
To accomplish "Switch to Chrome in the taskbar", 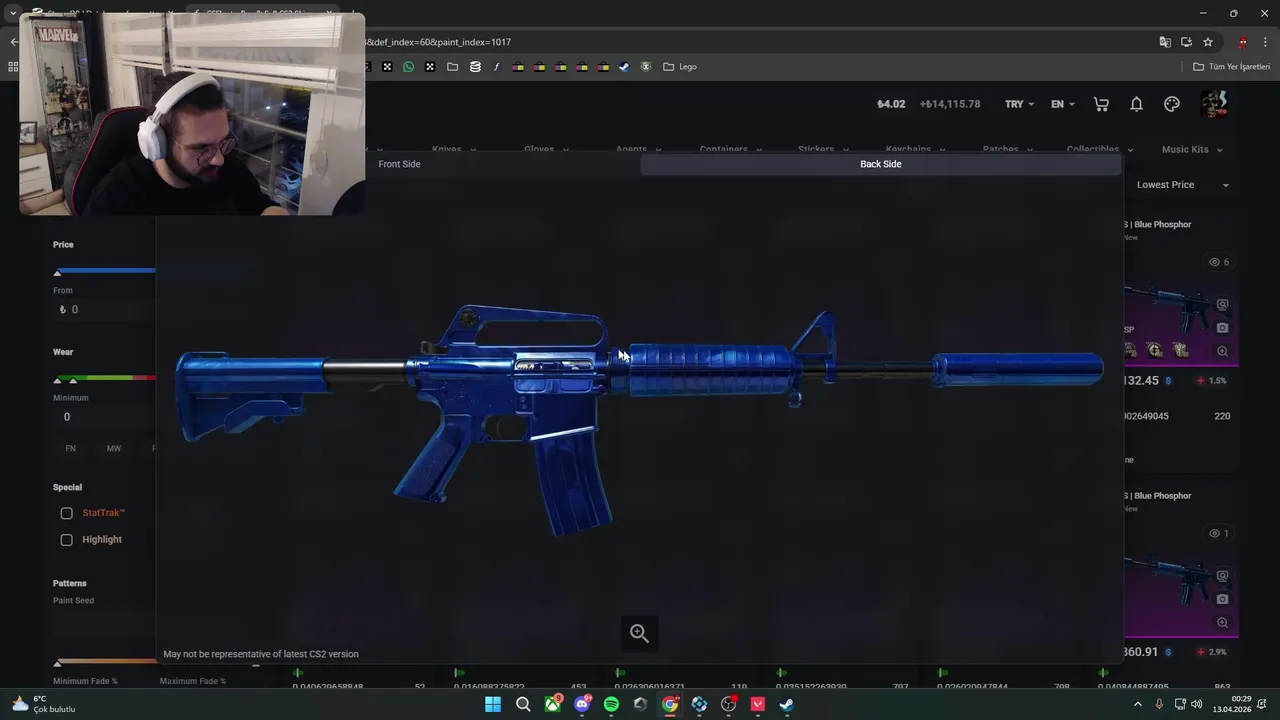I will 670,704.
